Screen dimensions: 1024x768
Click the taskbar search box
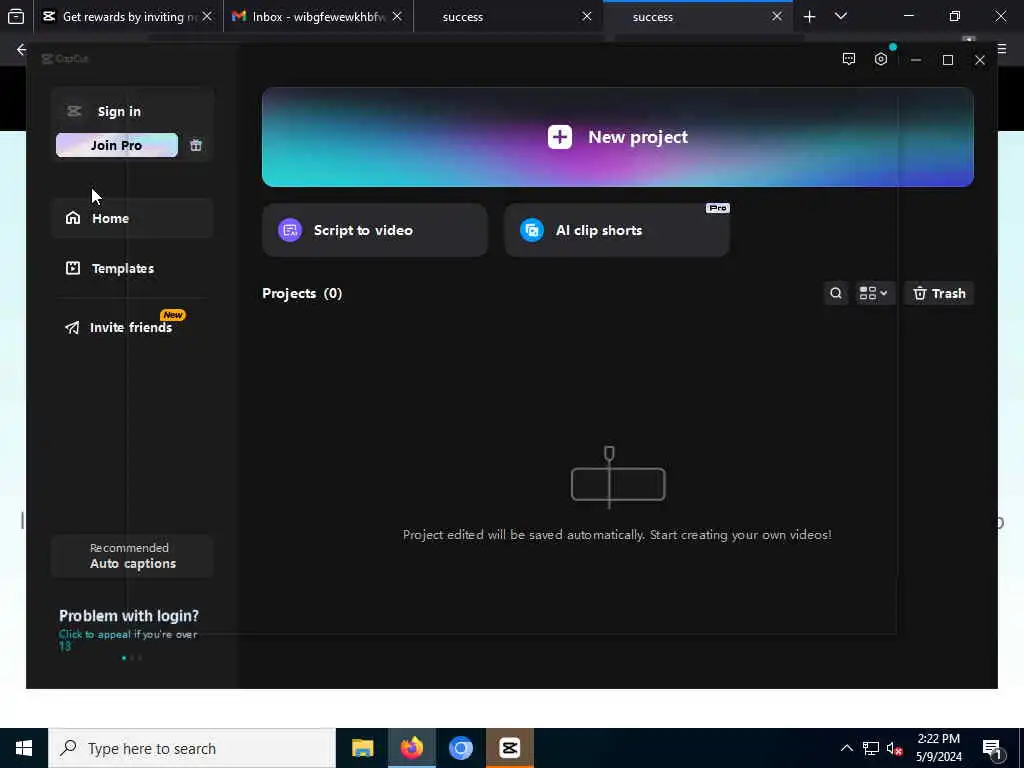[x=192, y=748]
